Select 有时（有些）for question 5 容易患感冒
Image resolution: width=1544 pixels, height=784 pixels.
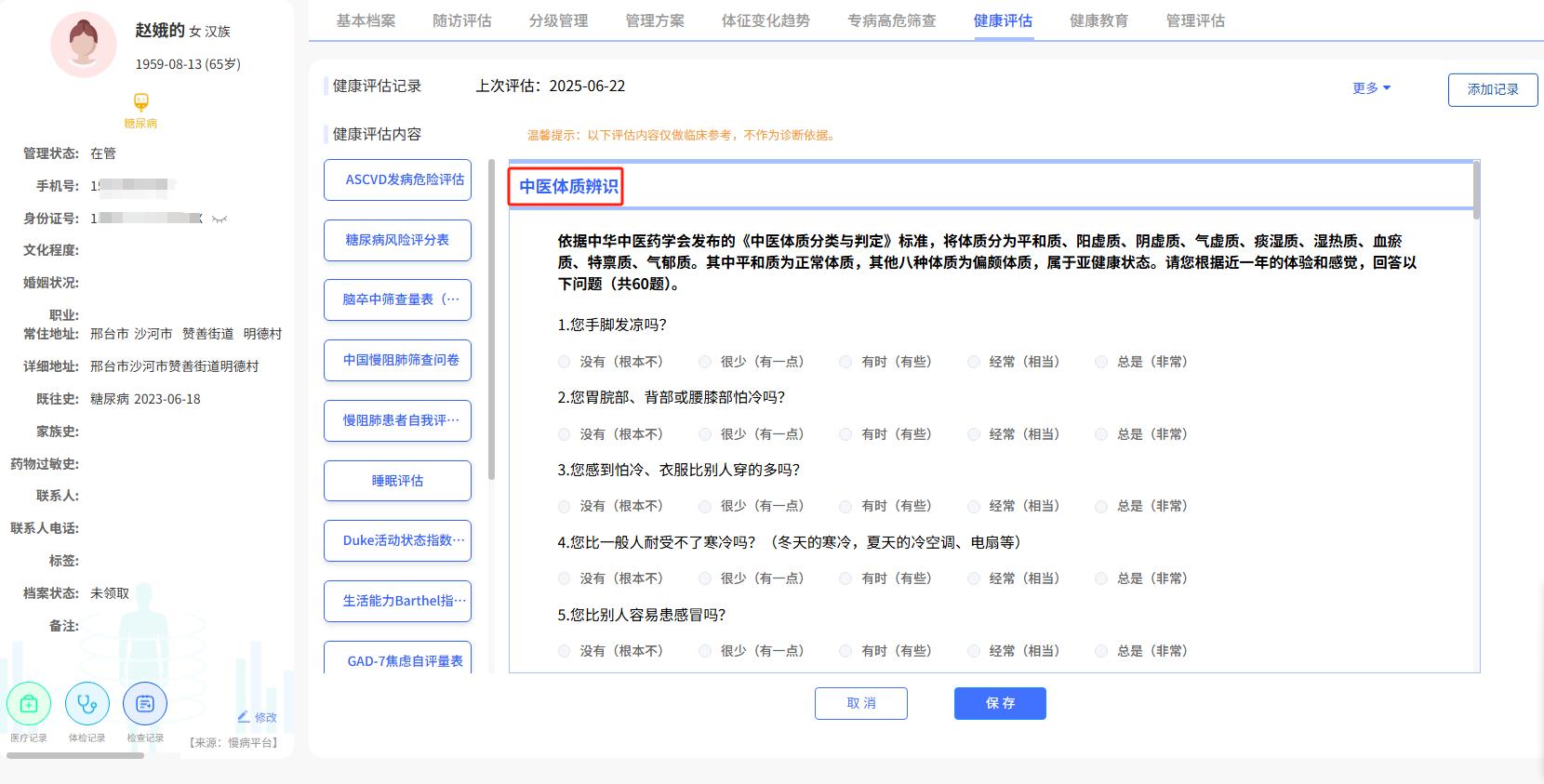click(845, 651)
